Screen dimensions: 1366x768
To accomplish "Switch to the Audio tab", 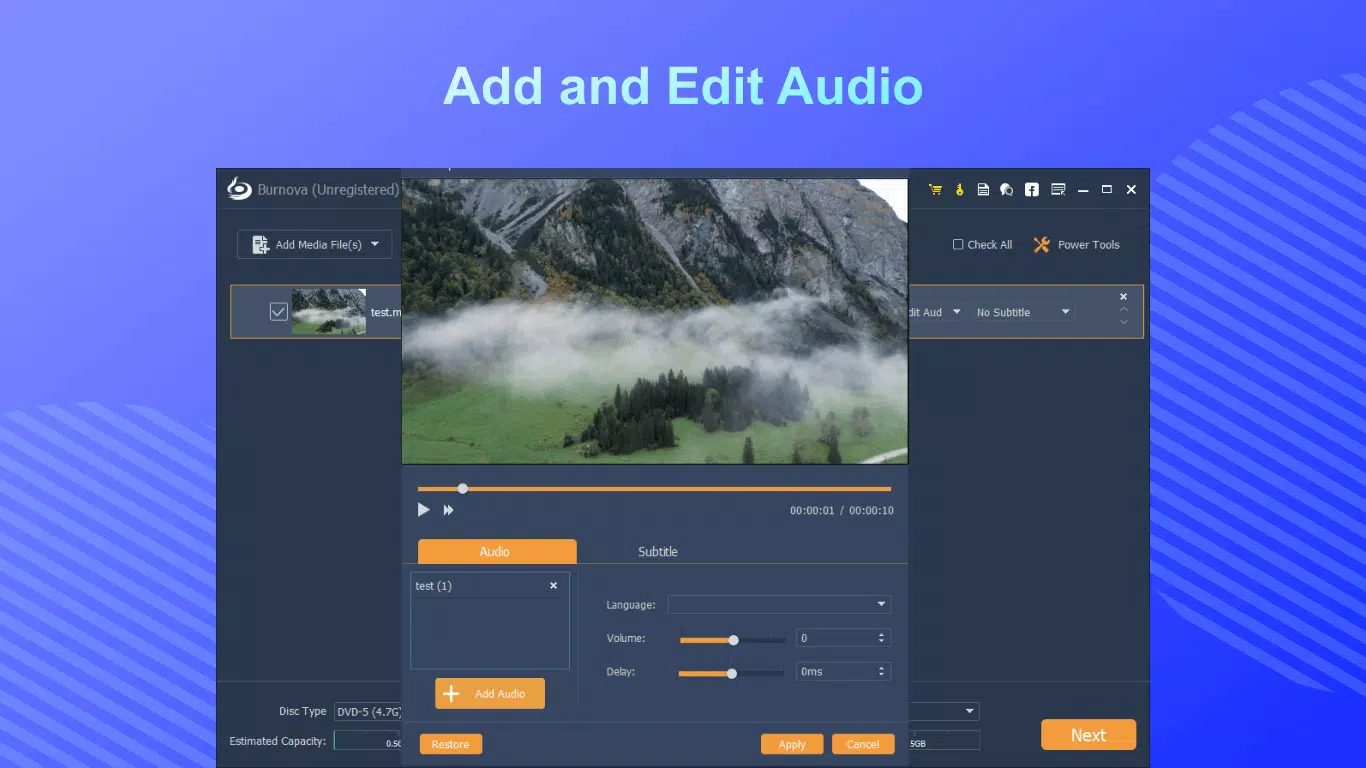I will click(497, 551).
